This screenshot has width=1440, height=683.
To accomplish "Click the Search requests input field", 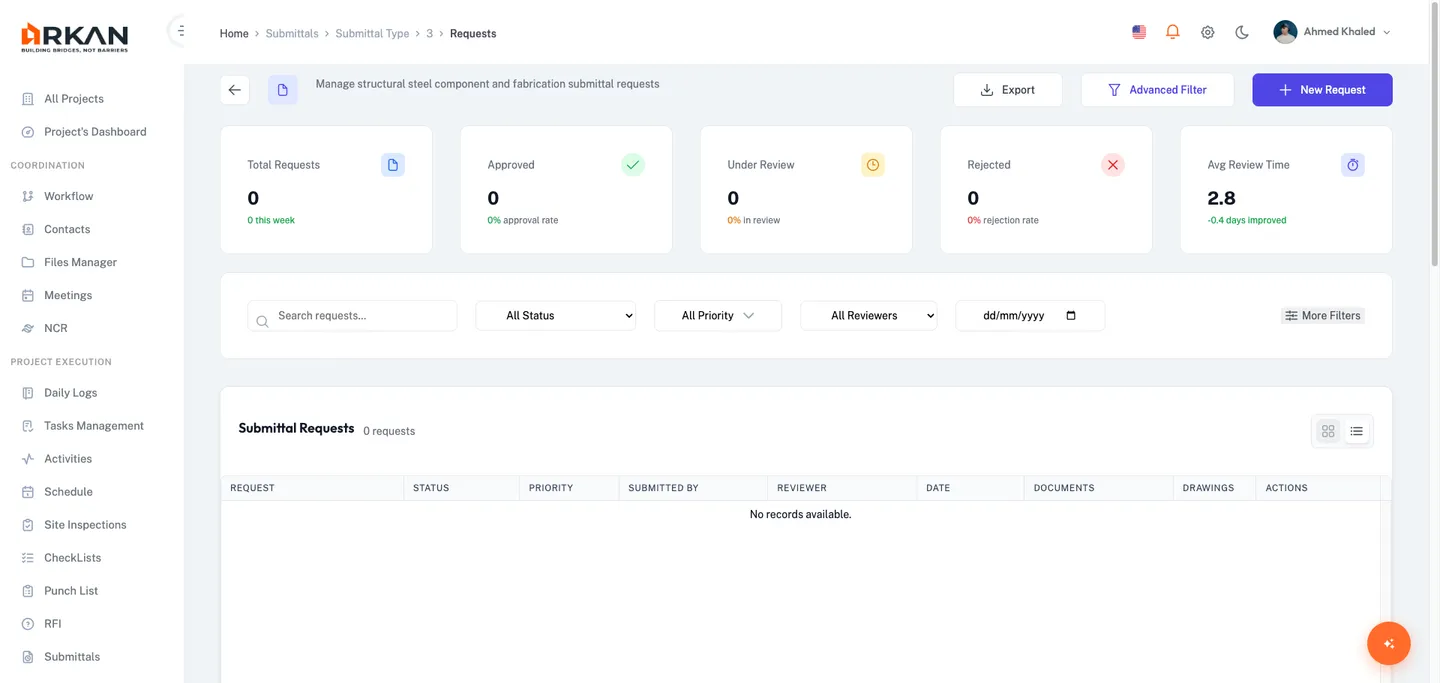I will pyautogui.click(x=362, y=315).
